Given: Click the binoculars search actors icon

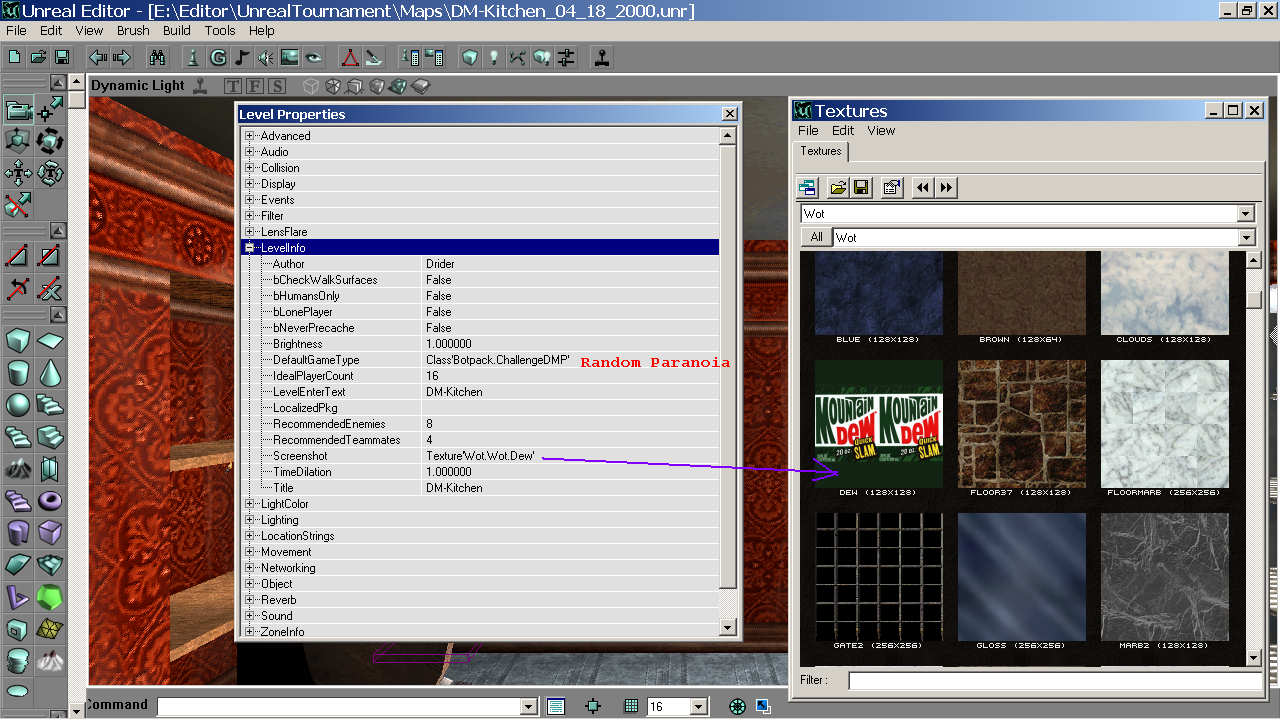Looking at the screenshot, I should [x=157, y=57].
